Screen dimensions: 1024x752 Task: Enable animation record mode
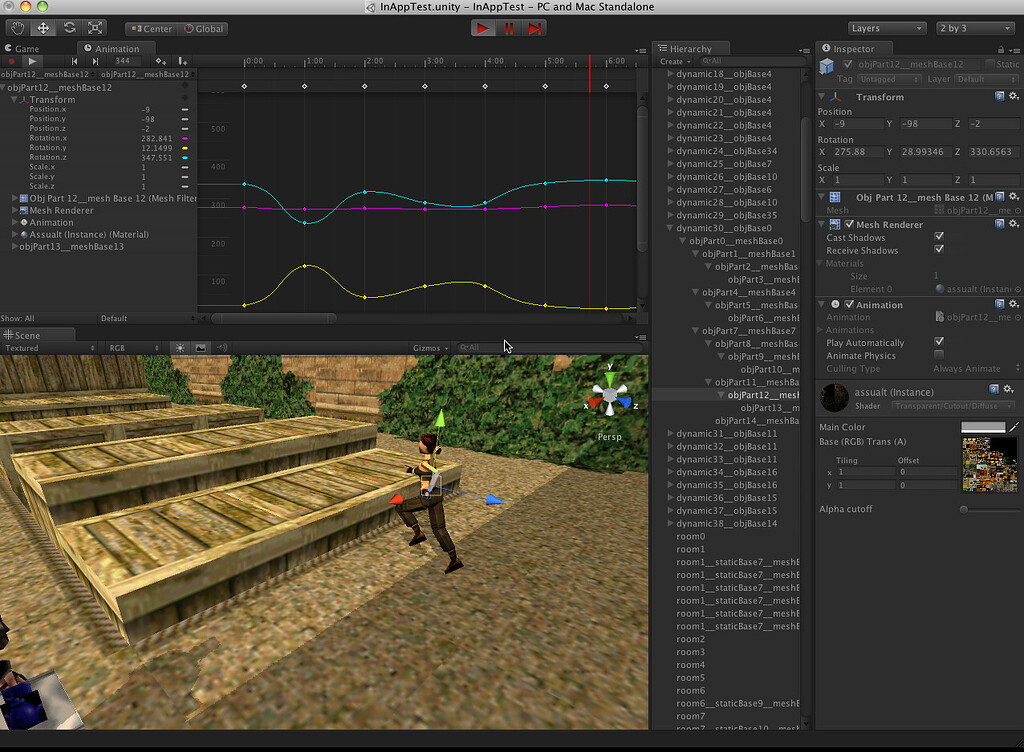tap(10, 61)
